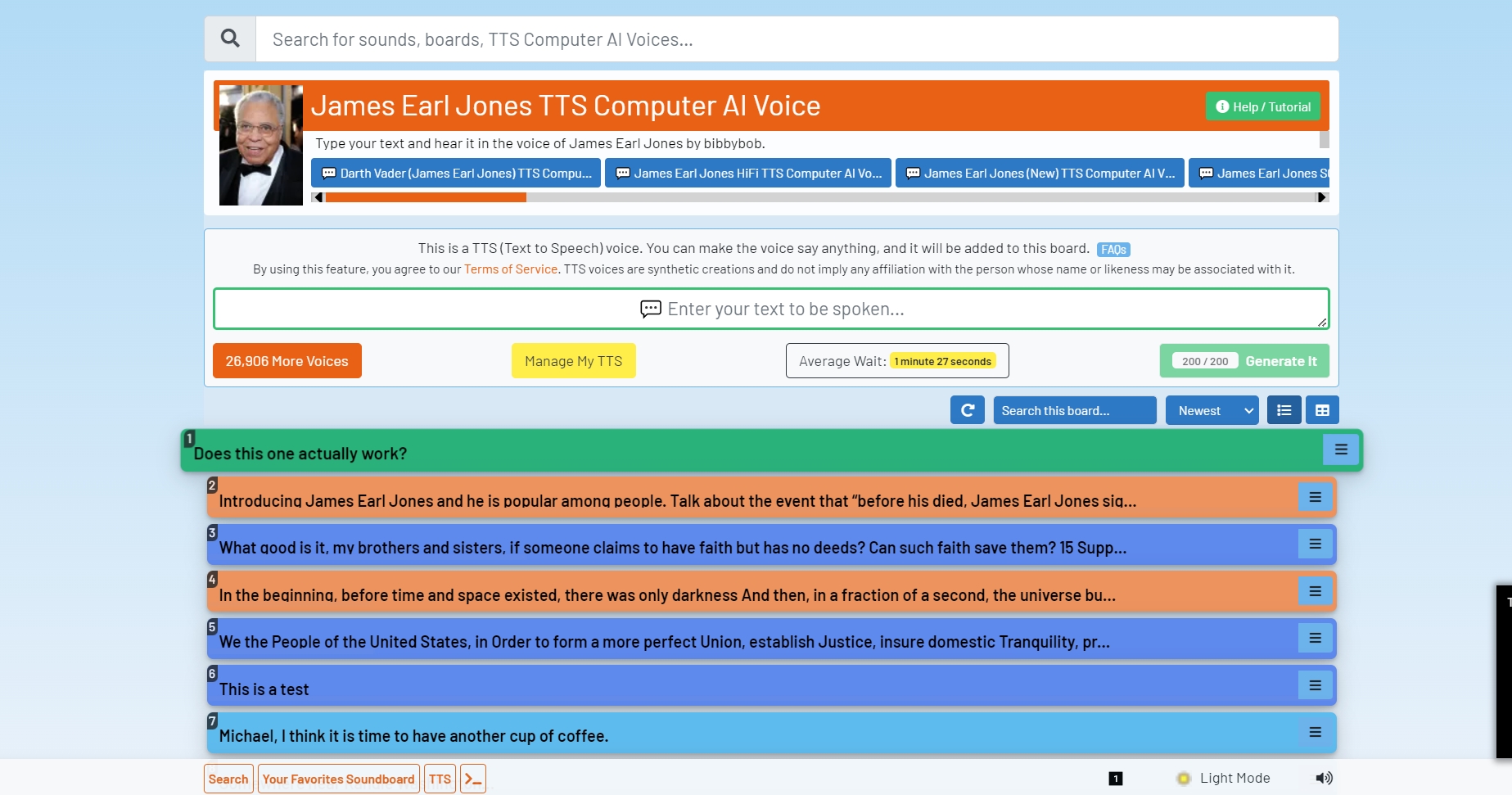Open menu for 'We the People' sound

pyautogui.click(x=1315, y=638)
